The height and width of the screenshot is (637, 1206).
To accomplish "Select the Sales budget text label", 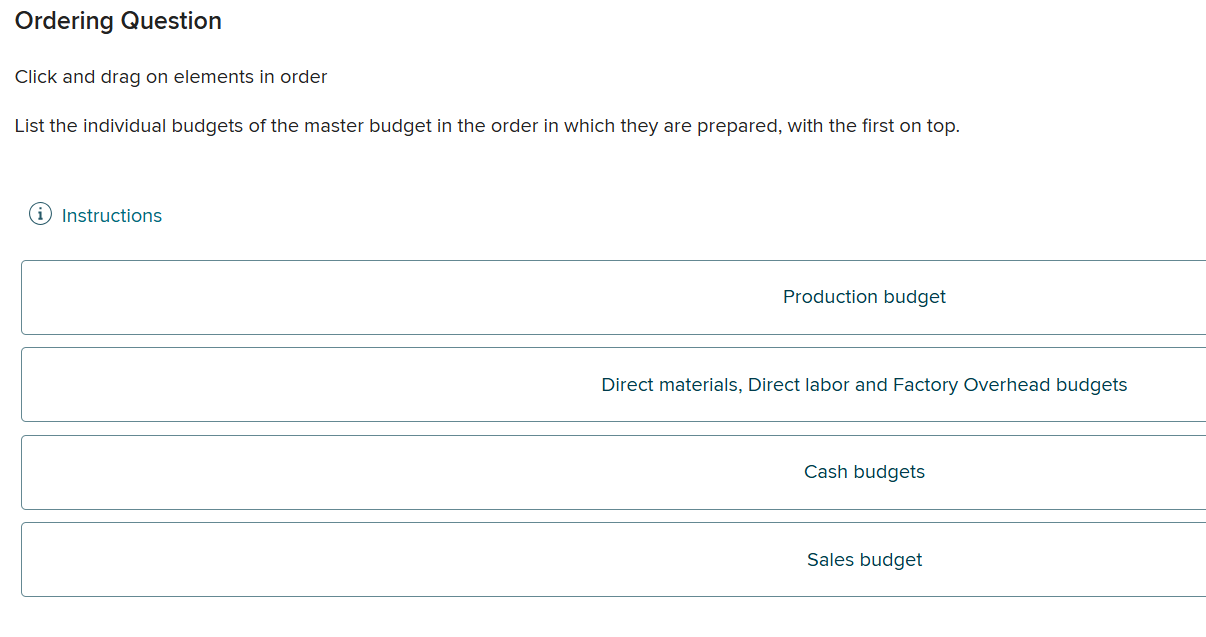I will point(864,559).
